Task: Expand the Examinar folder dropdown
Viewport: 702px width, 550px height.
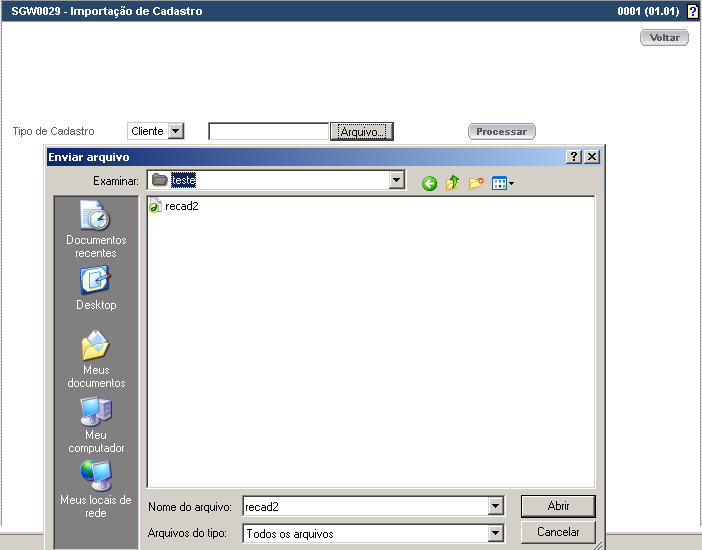Action: tap(397, 180)
